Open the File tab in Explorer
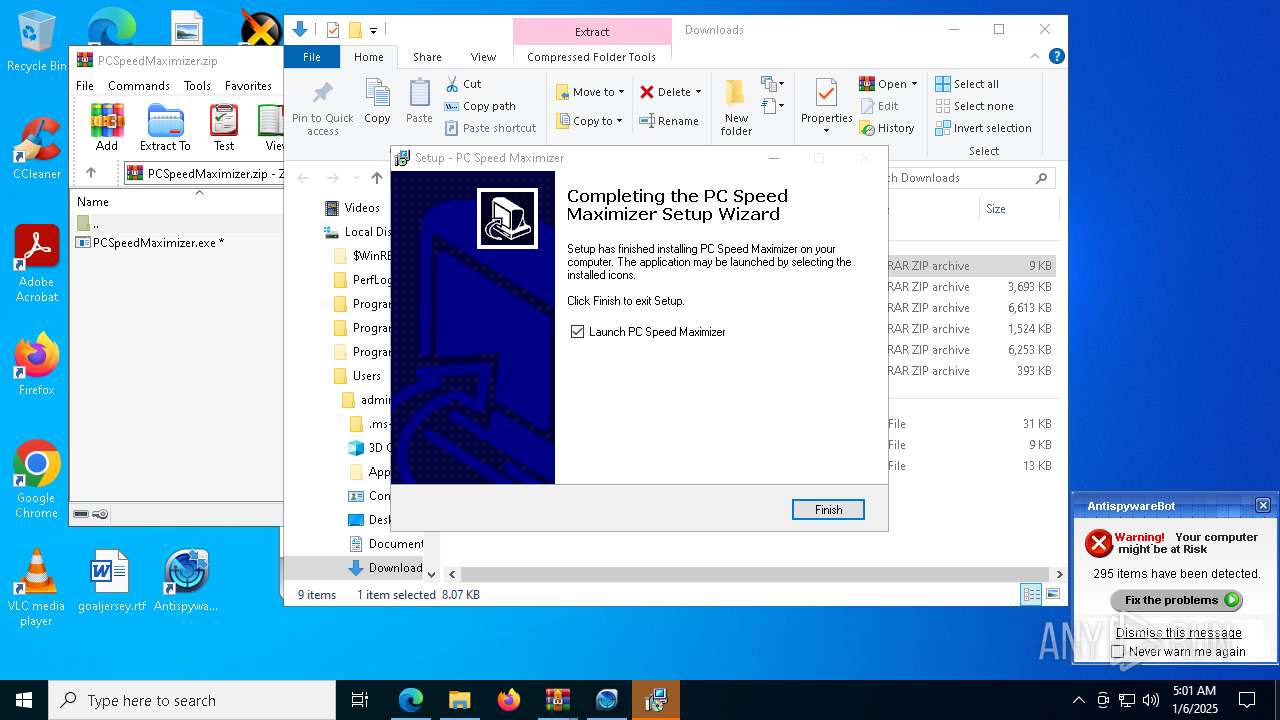This screenshot has height=720, width=1280. pos(312,57)
